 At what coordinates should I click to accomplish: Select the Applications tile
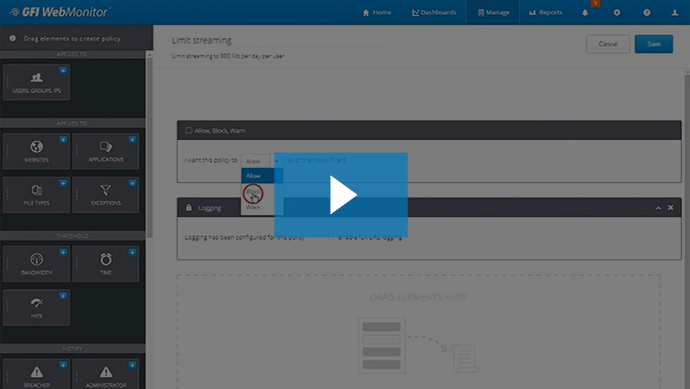coord(106,151)
